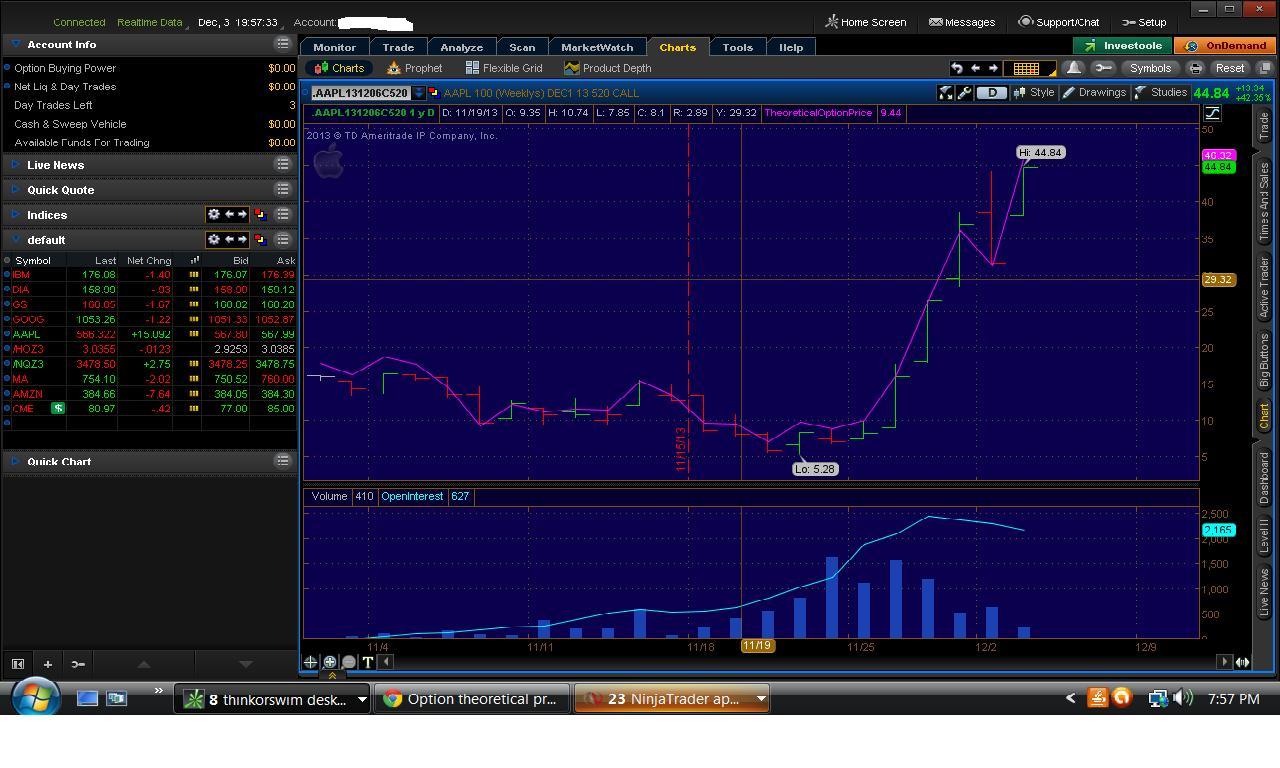Image resolution: width=1280 pixels, height=768 pixels.
Task: Click the zoom-in magnifier below chart
Action: (x=329, y=662)
